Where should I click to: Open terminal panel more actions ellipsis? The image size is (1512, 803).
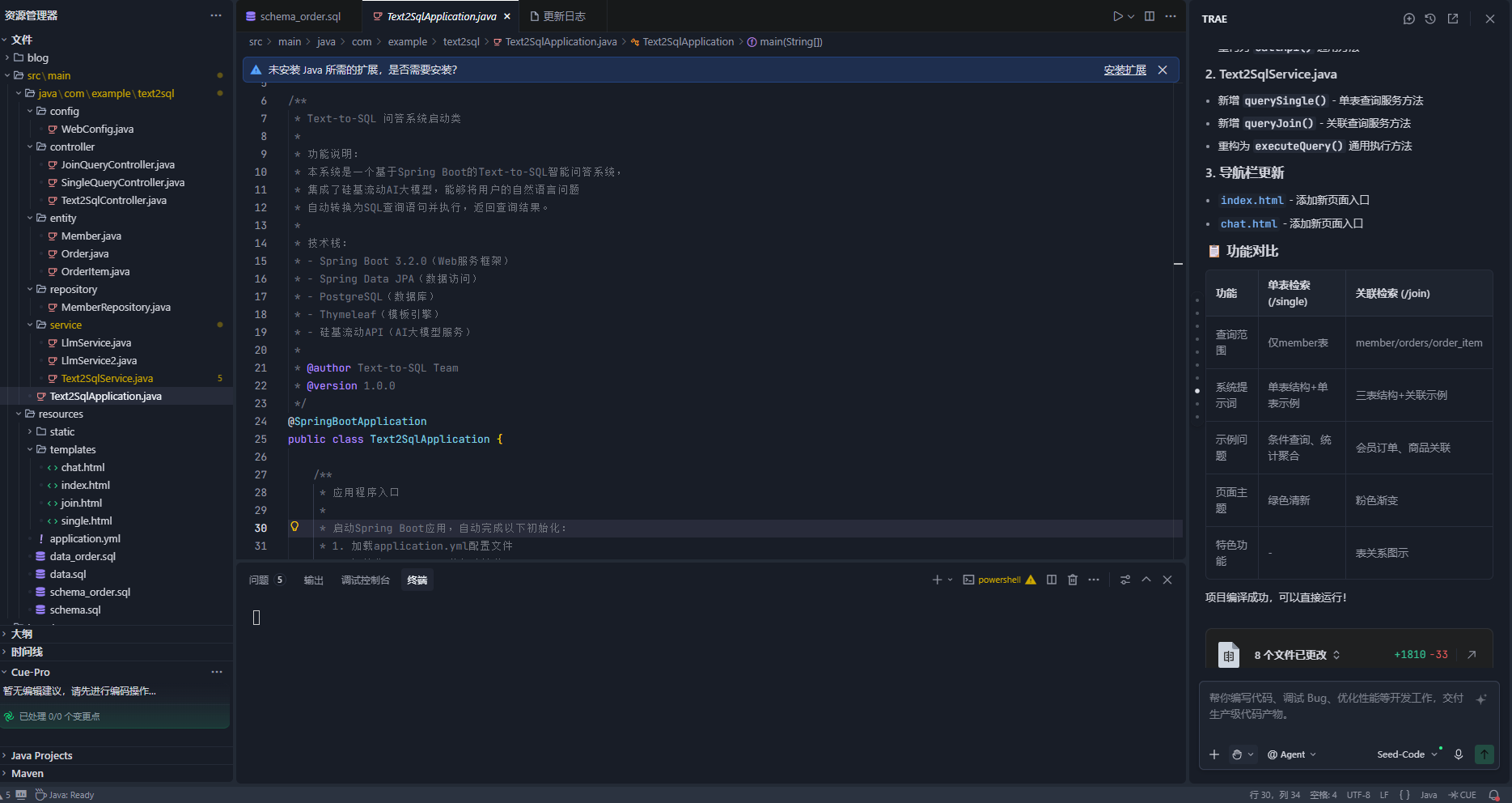(x=1094, y=580)
